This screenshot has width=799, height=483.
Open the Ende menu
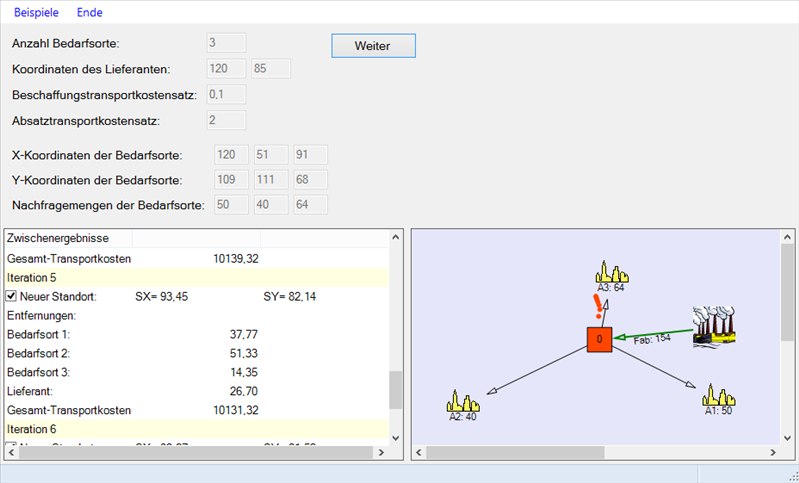pos(90,13)
